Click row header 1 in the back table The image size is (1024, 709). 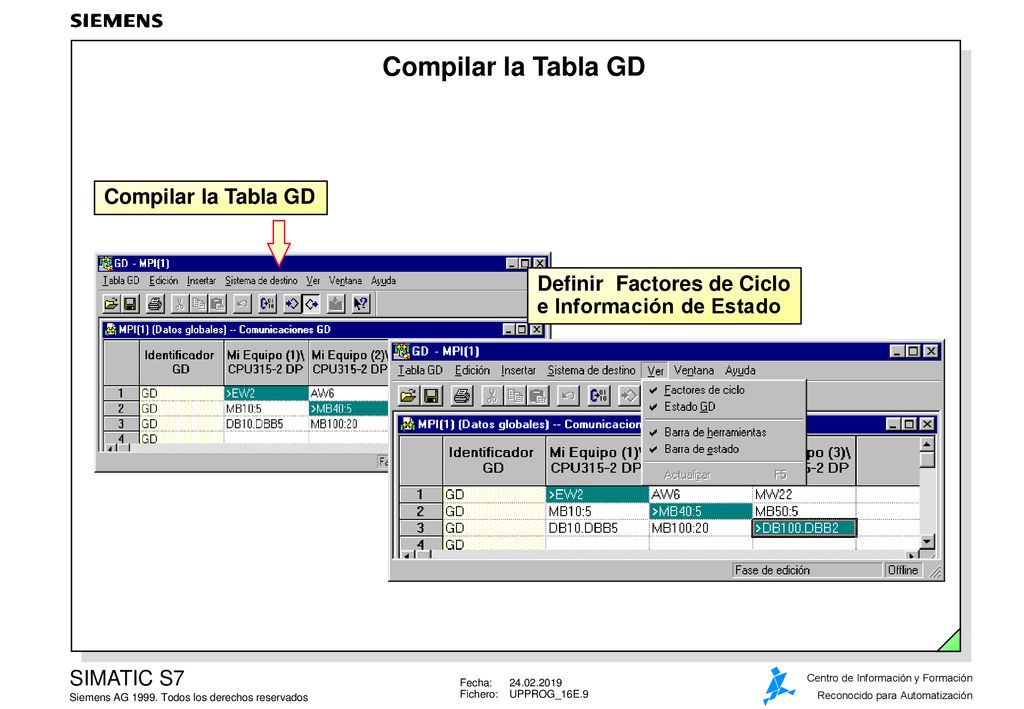pyautogui.click(x=121, y=393)
